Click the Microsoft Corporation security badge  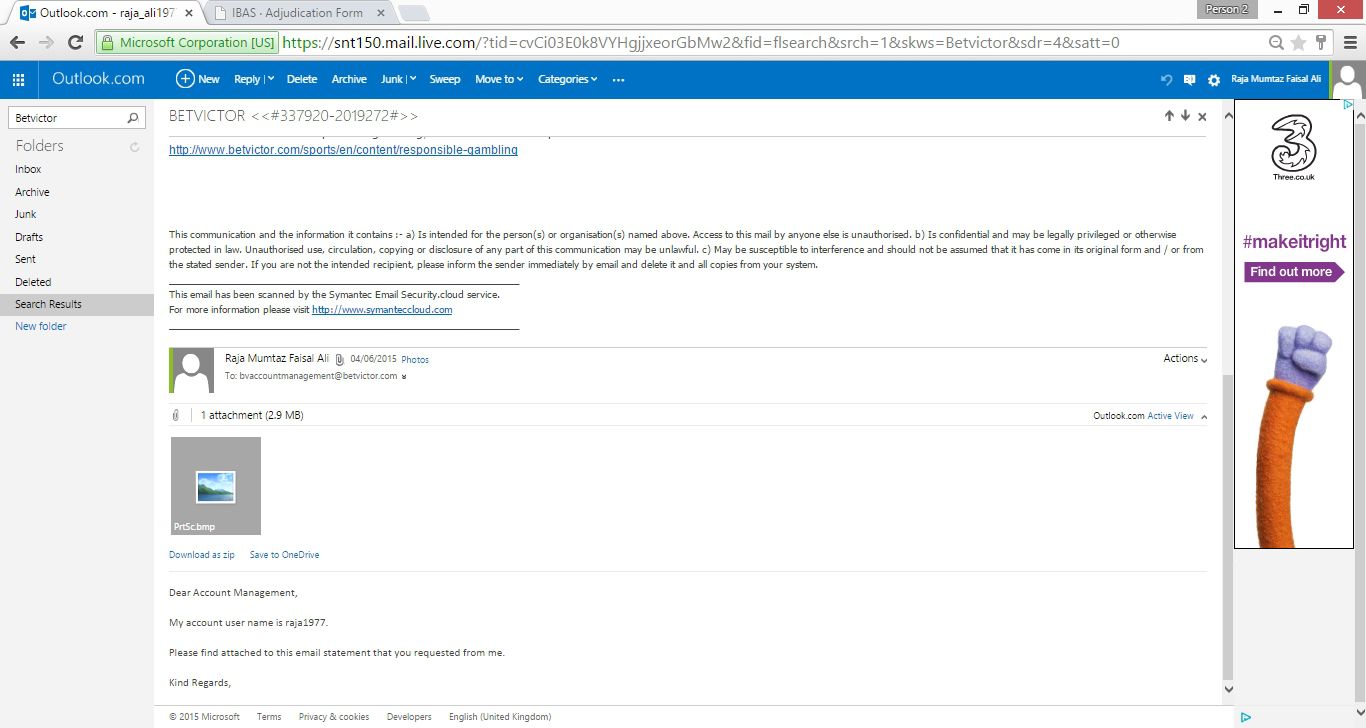189,43
